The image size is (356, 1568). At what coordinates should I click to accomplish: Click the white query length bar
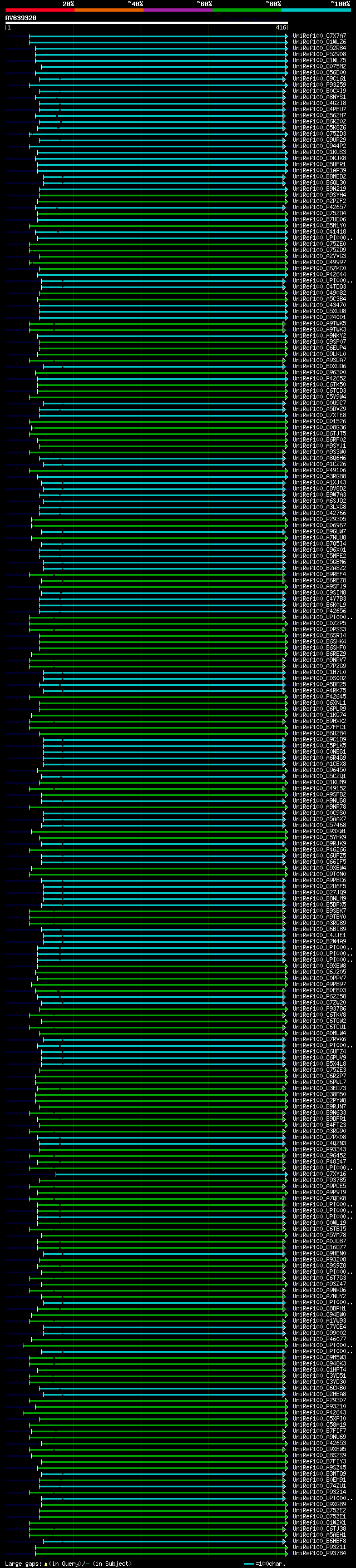pos(147,23)
